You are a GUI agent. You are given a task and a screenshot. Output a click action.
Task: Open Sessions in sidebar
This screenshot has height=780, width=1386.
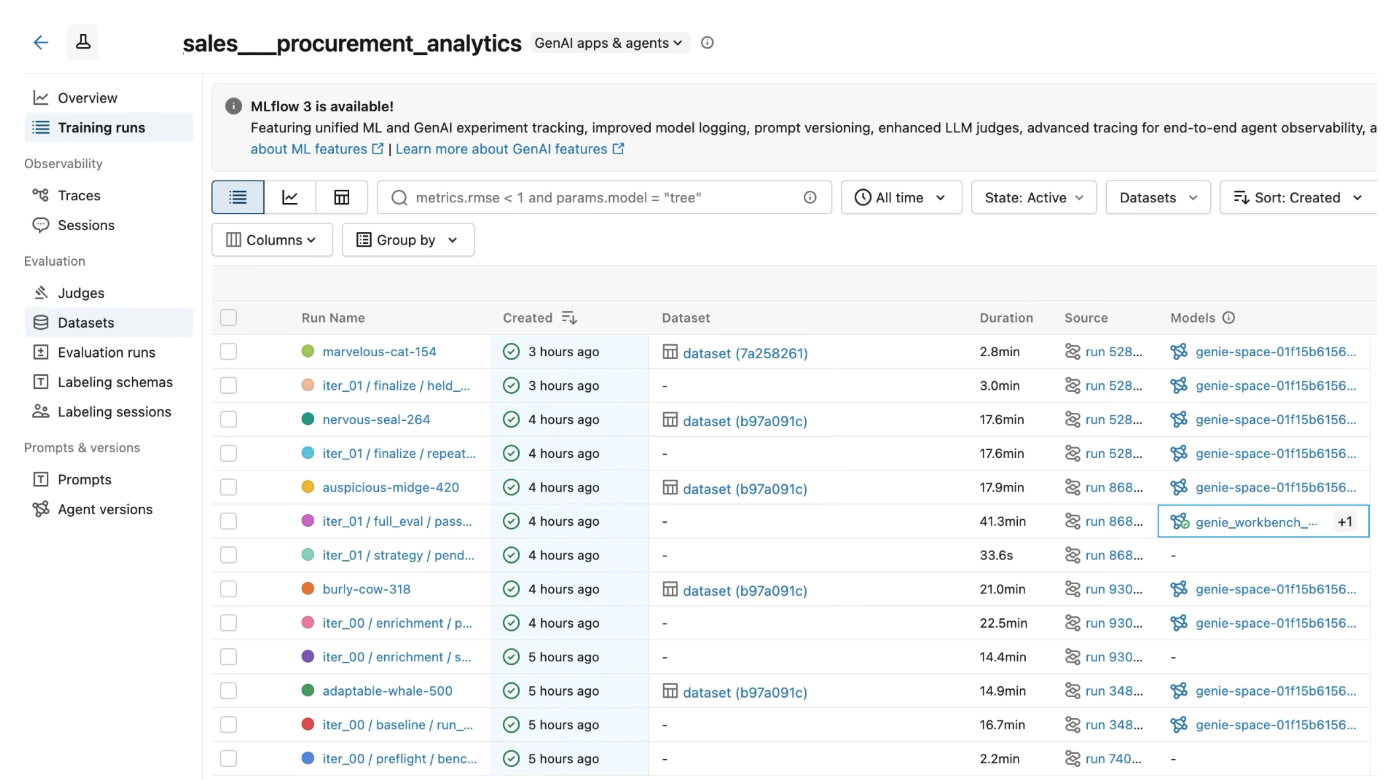[x=109, y=226]
